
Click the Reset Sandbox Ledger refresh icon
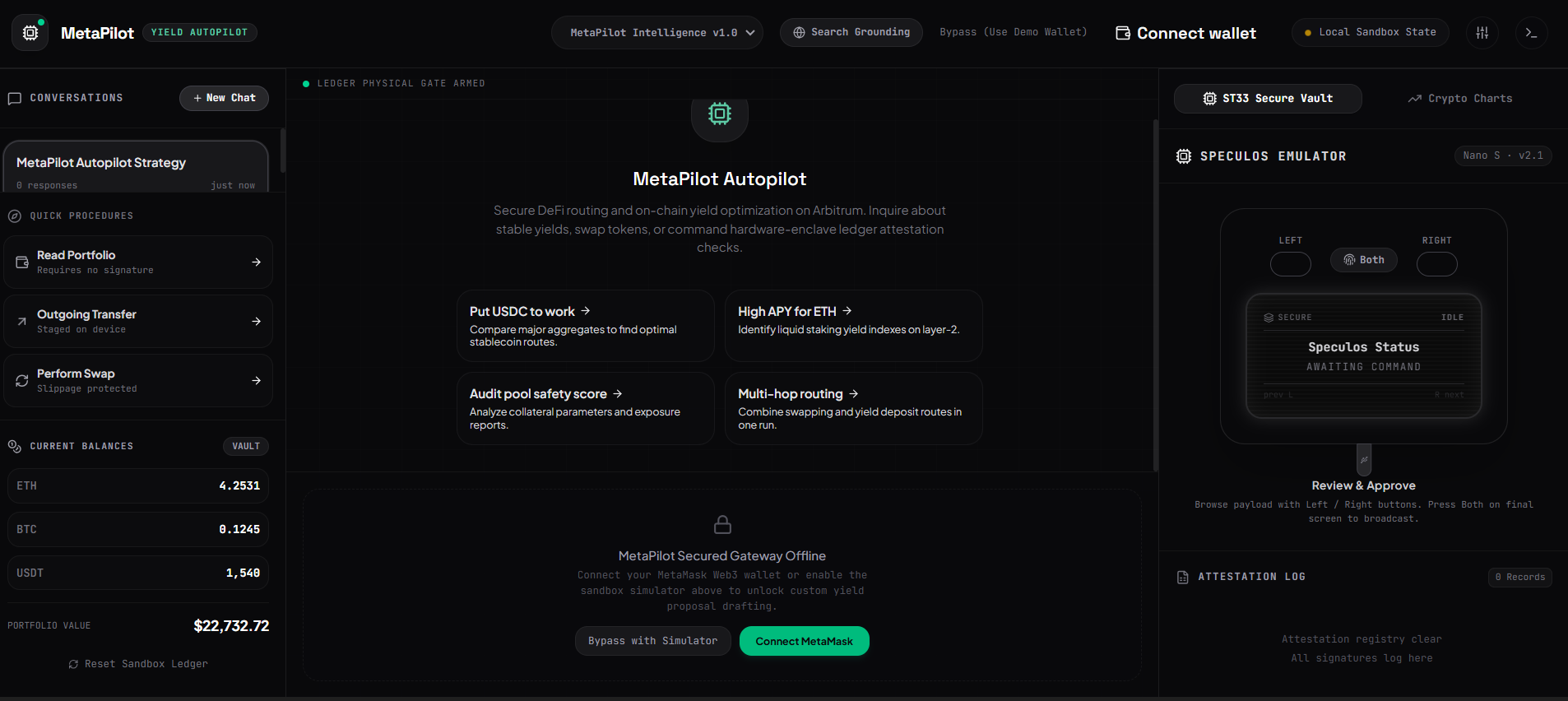click(73, 664)
